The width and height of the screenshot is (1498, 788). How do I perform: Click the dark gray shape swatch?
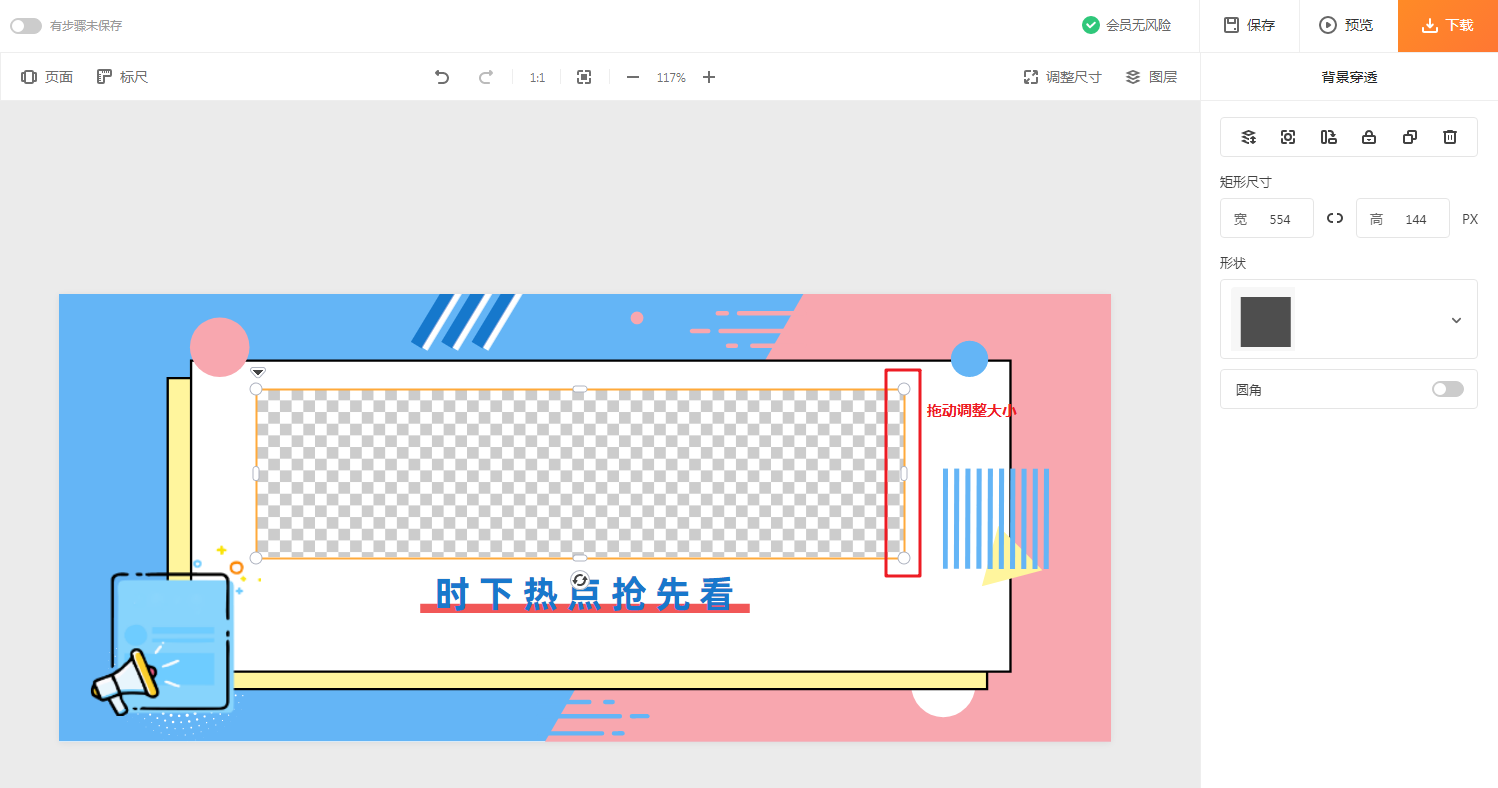(1265, 321)
